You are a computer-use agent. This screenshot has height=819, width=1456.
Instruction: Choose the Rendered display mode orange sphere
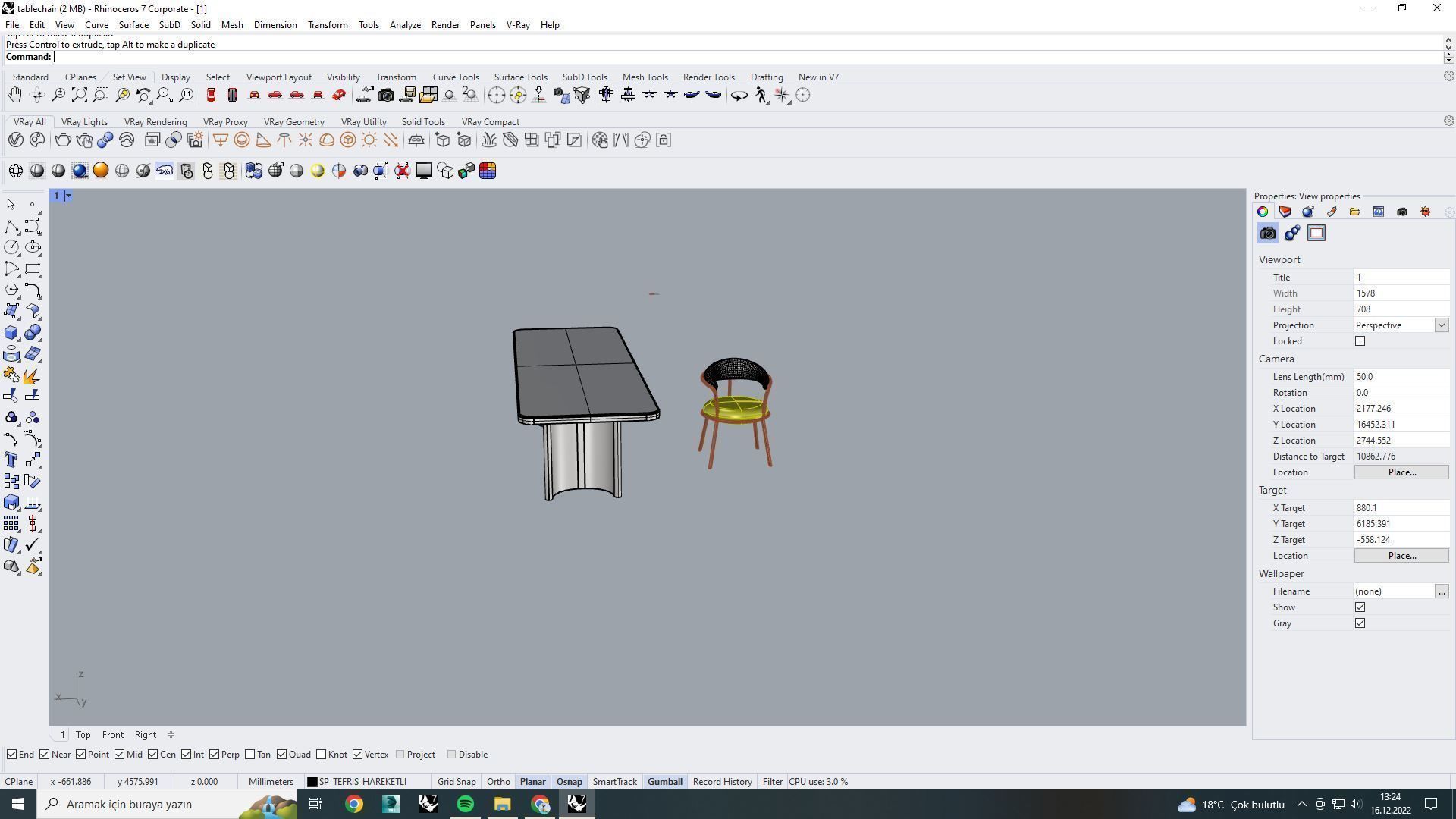pyautogui.click(x=101, y=171)
